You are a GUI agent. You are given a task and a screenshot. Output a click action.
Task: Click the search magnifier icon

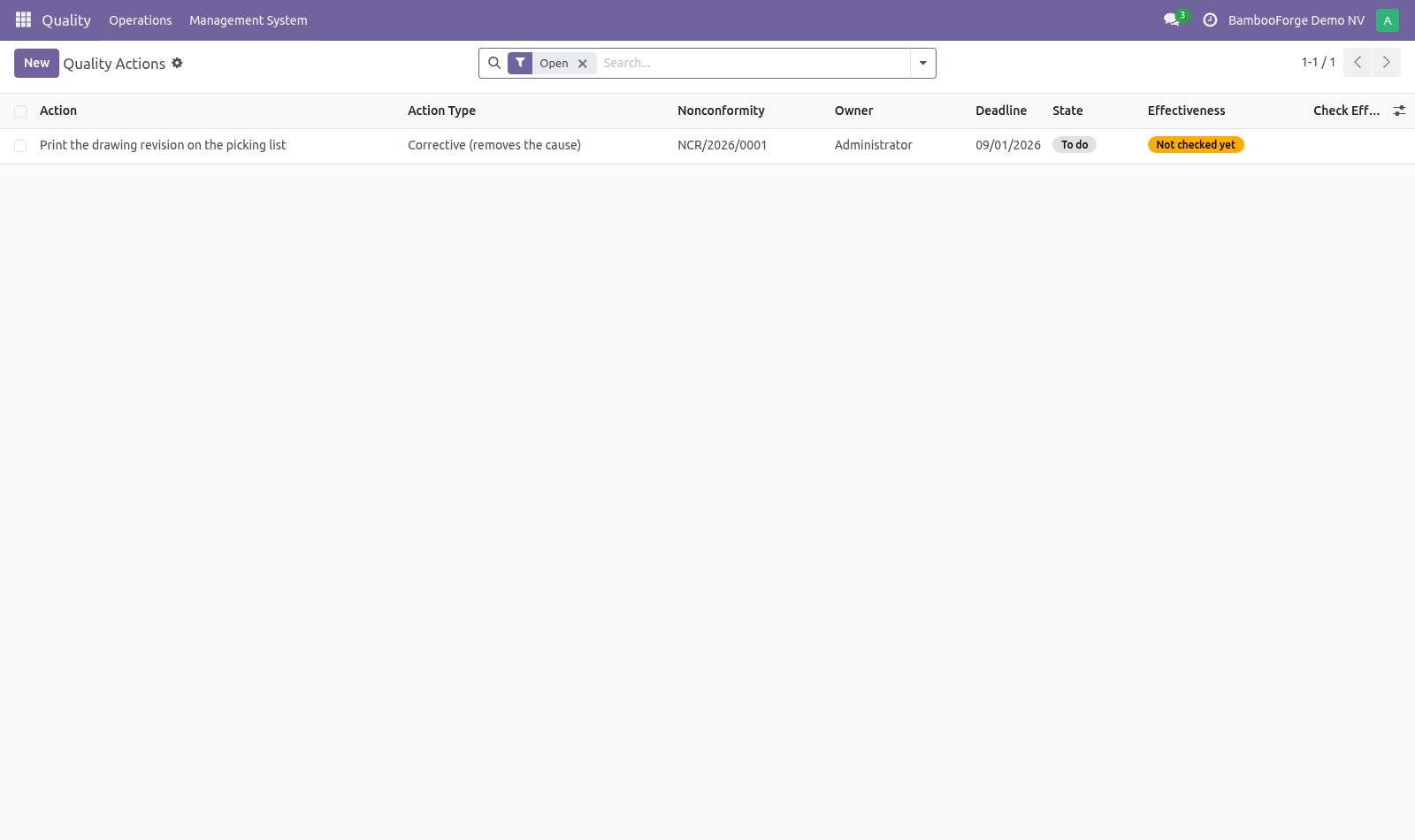[x=494, y=63]
